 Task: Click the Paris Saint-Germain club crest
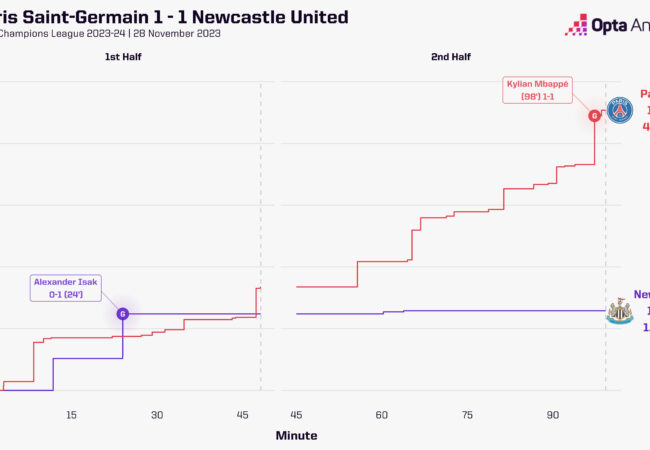coord(620,109)
